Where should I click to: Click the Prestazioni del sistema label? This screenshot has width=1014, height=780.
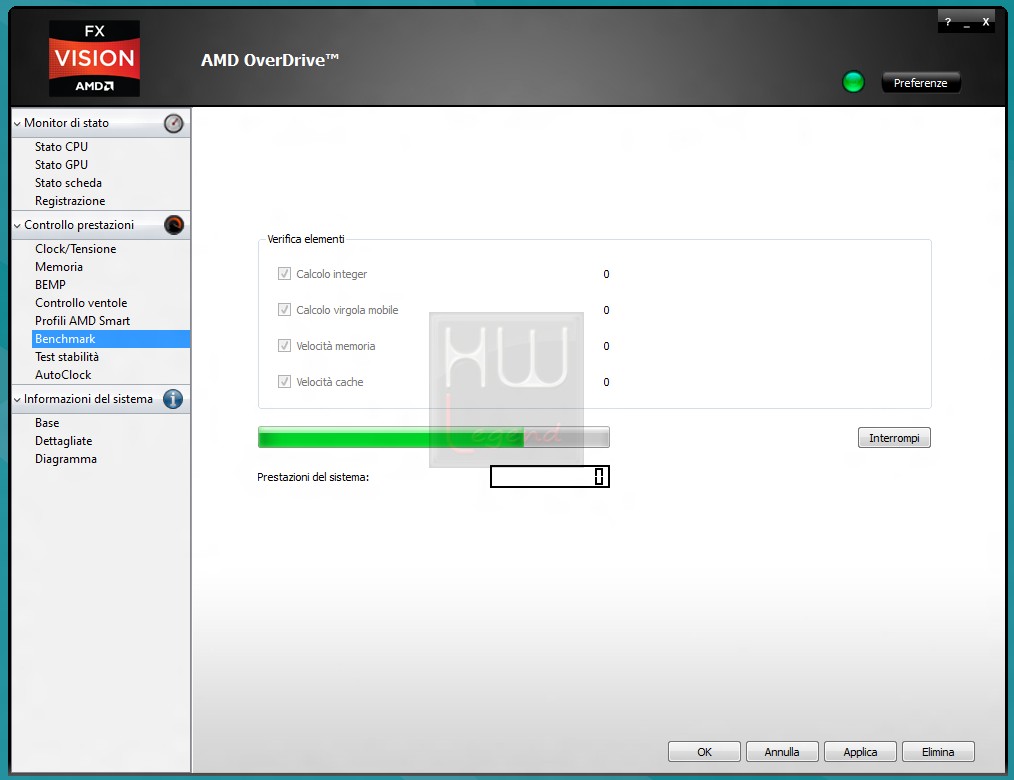point(313,477)
